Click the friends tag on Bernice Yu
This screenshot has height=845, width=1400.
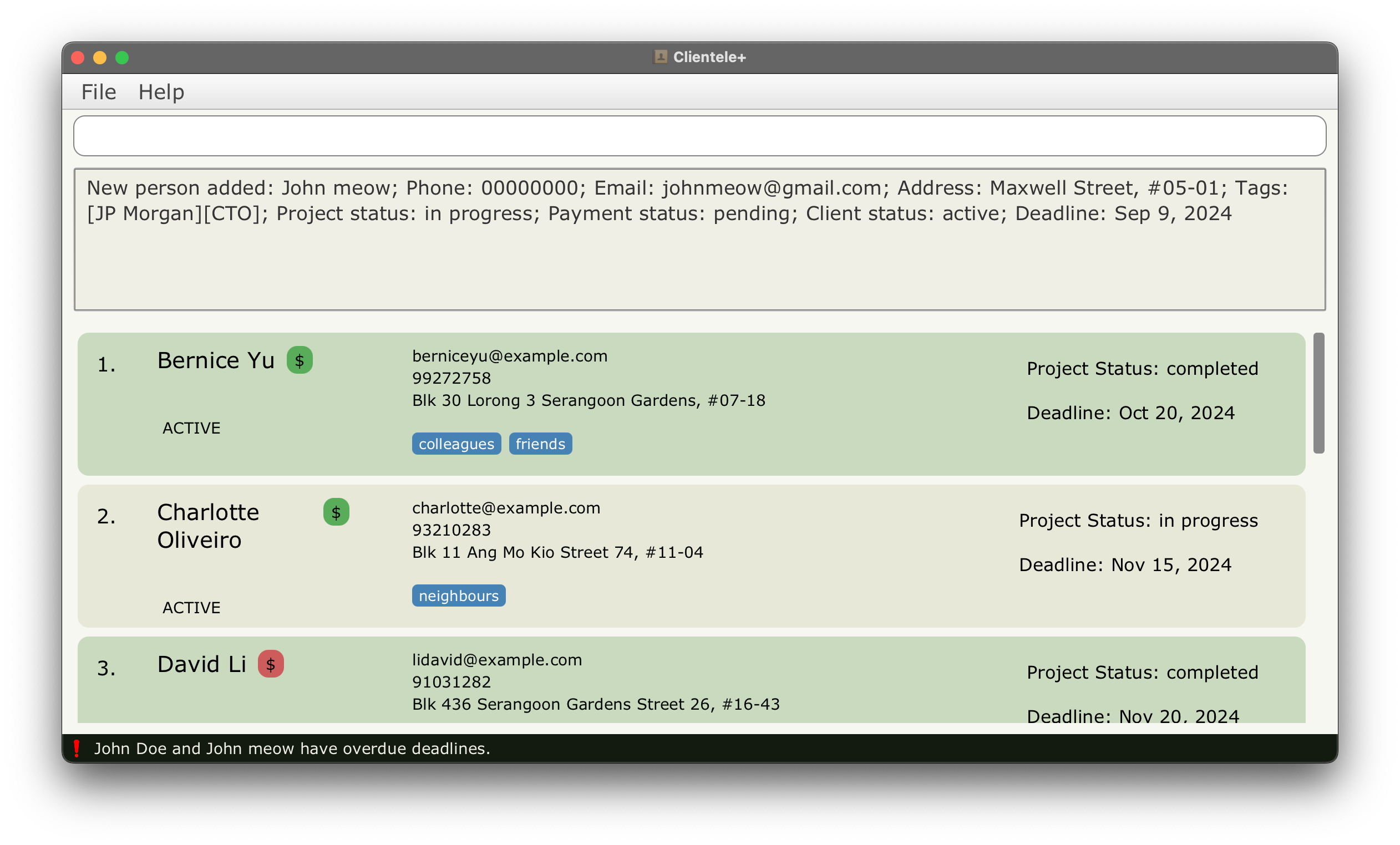(x=540, y=443)
